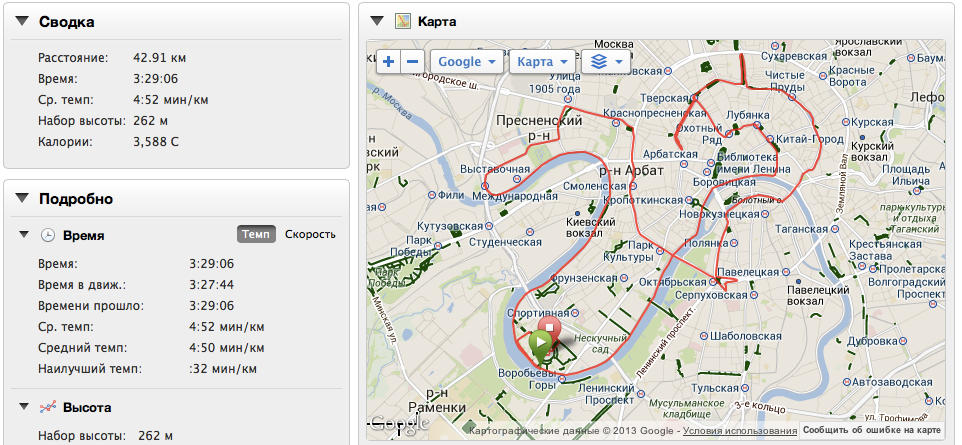Click the Нескучный сад label on map

tap(603, 343)
